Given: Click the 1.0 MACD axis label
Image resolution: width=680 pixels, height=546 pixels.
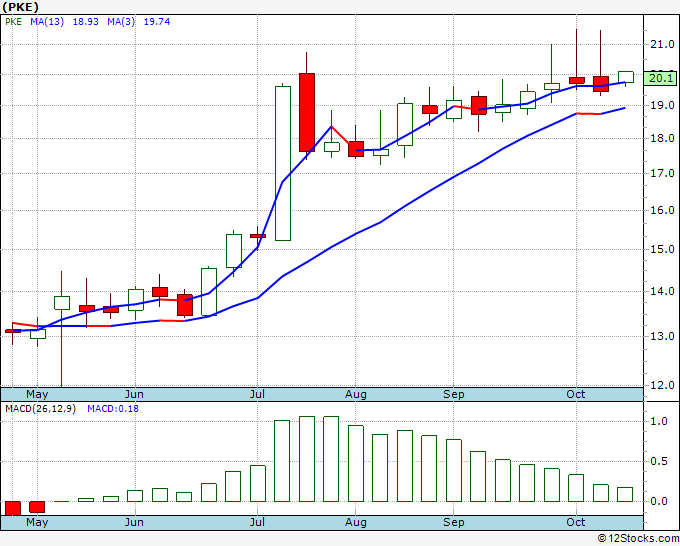Looking at the screenshot, I should pos(658,422).
